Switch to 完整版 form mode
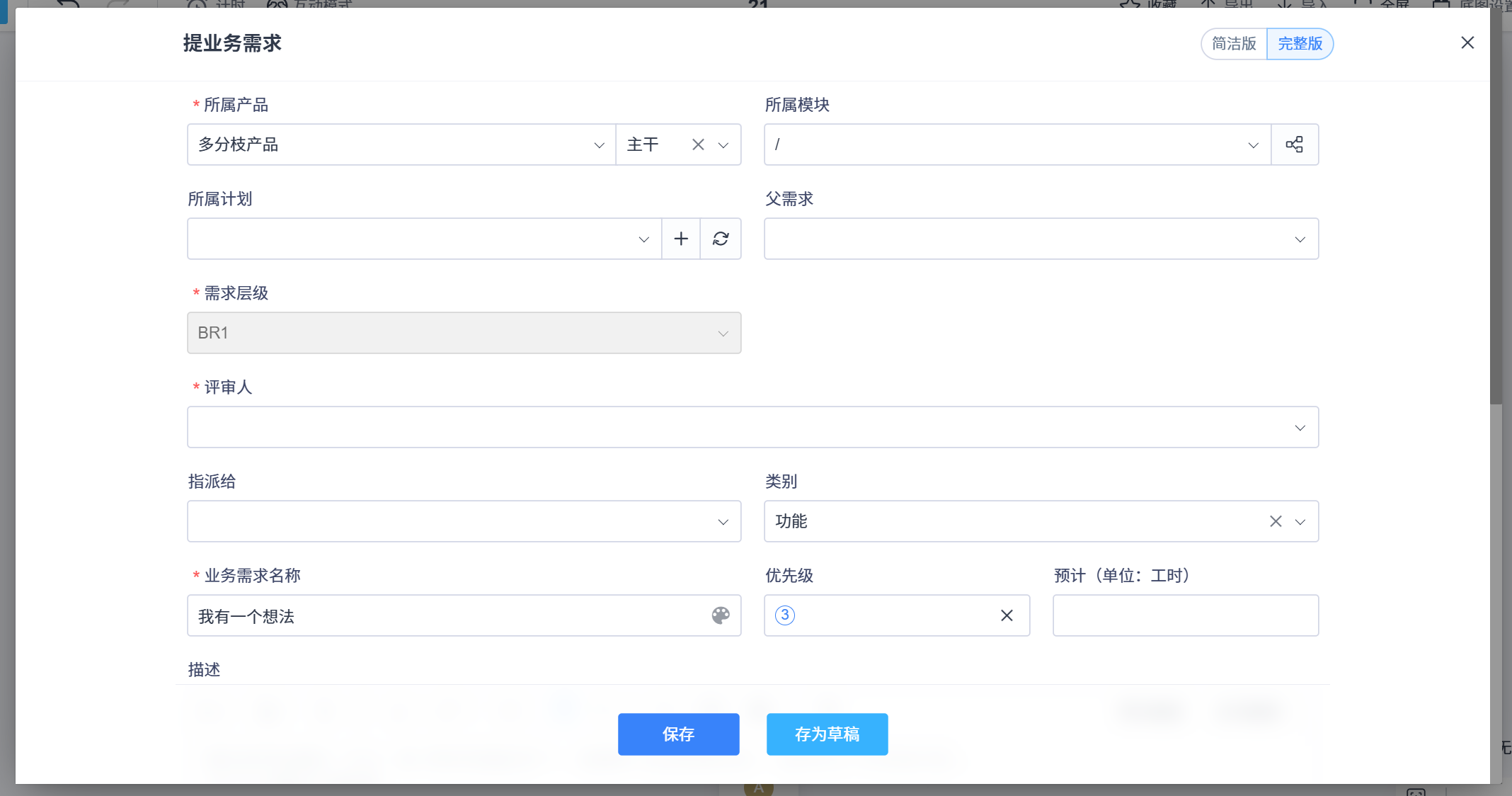The height and width of the screenshot is (796, 1512). coord(1300,44)
